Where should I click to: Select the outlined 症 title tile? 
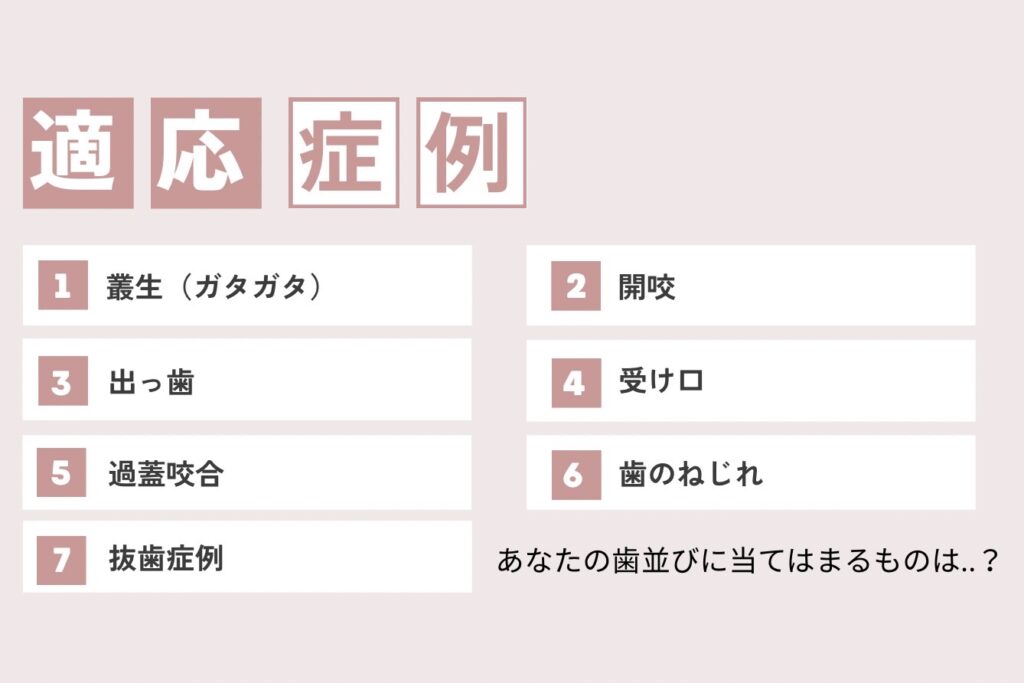343,153
